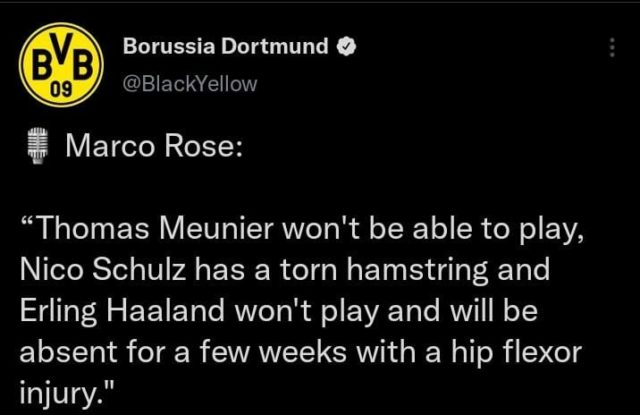This screenshot has width=640, height=415.
Task: Click the word "absent" in tweet
Action: (69, 352)
